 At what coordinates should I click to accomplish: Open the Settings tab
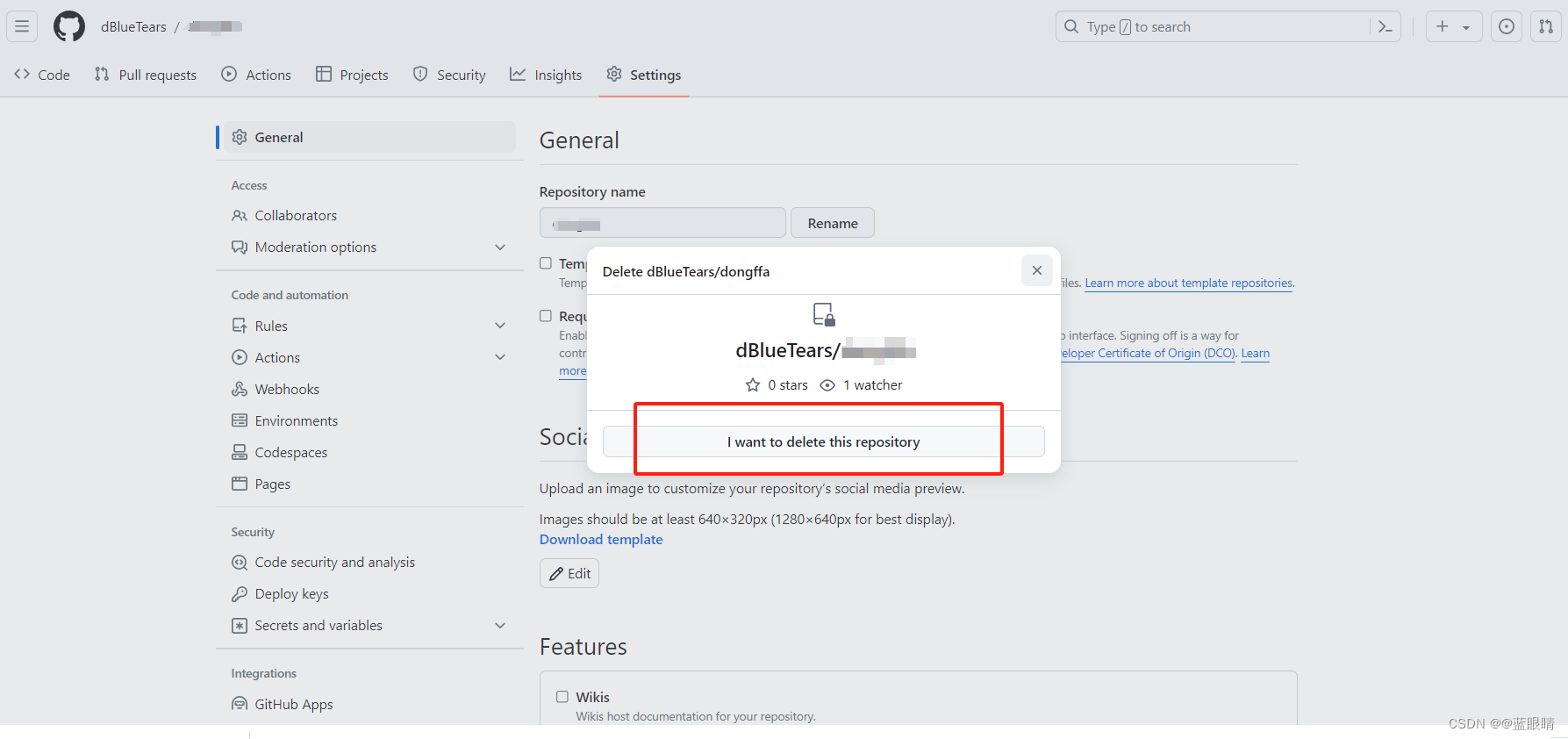coord(644,75)
